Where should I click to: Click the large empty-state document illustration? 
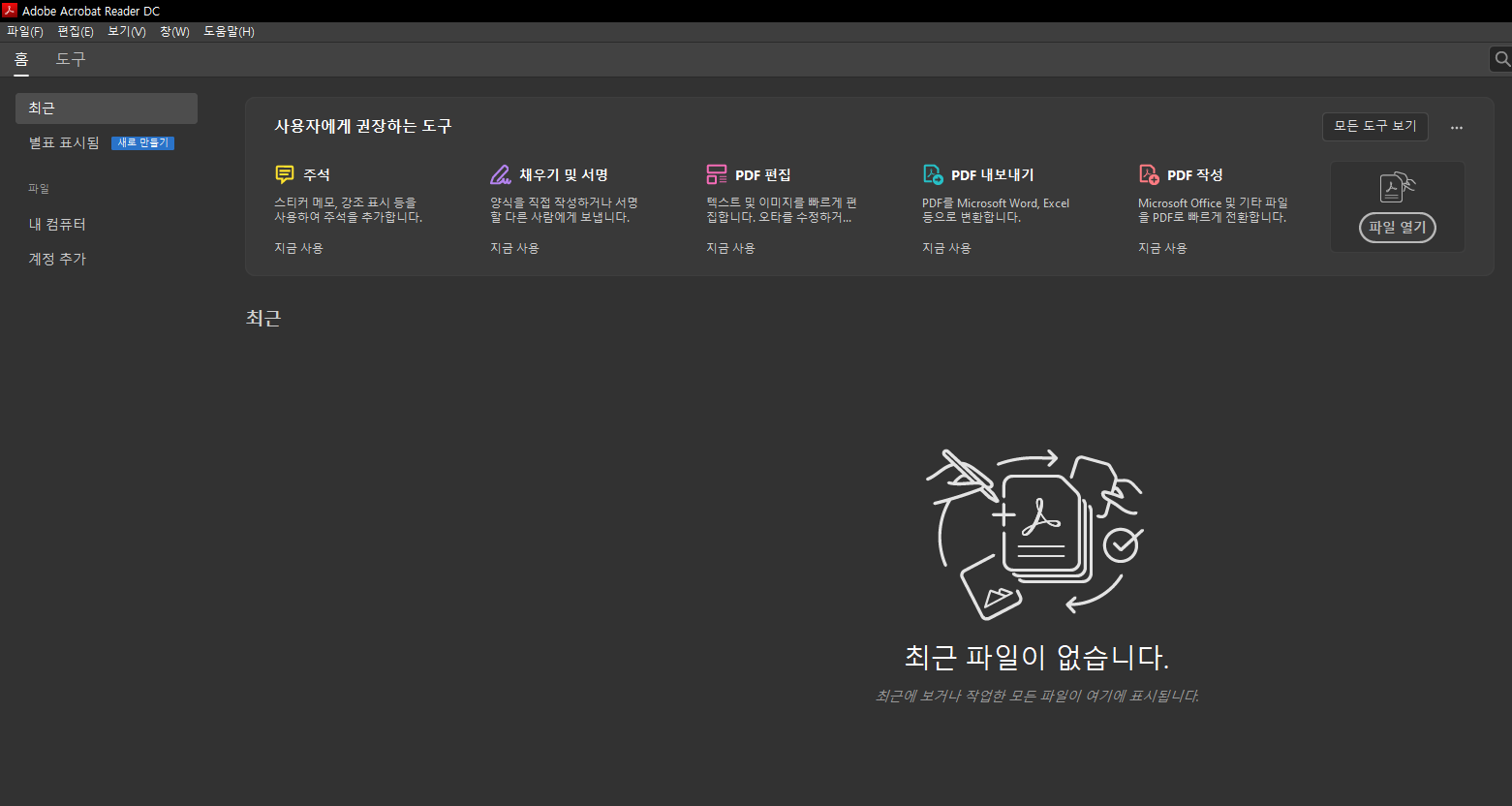[x=1035, y=534]
